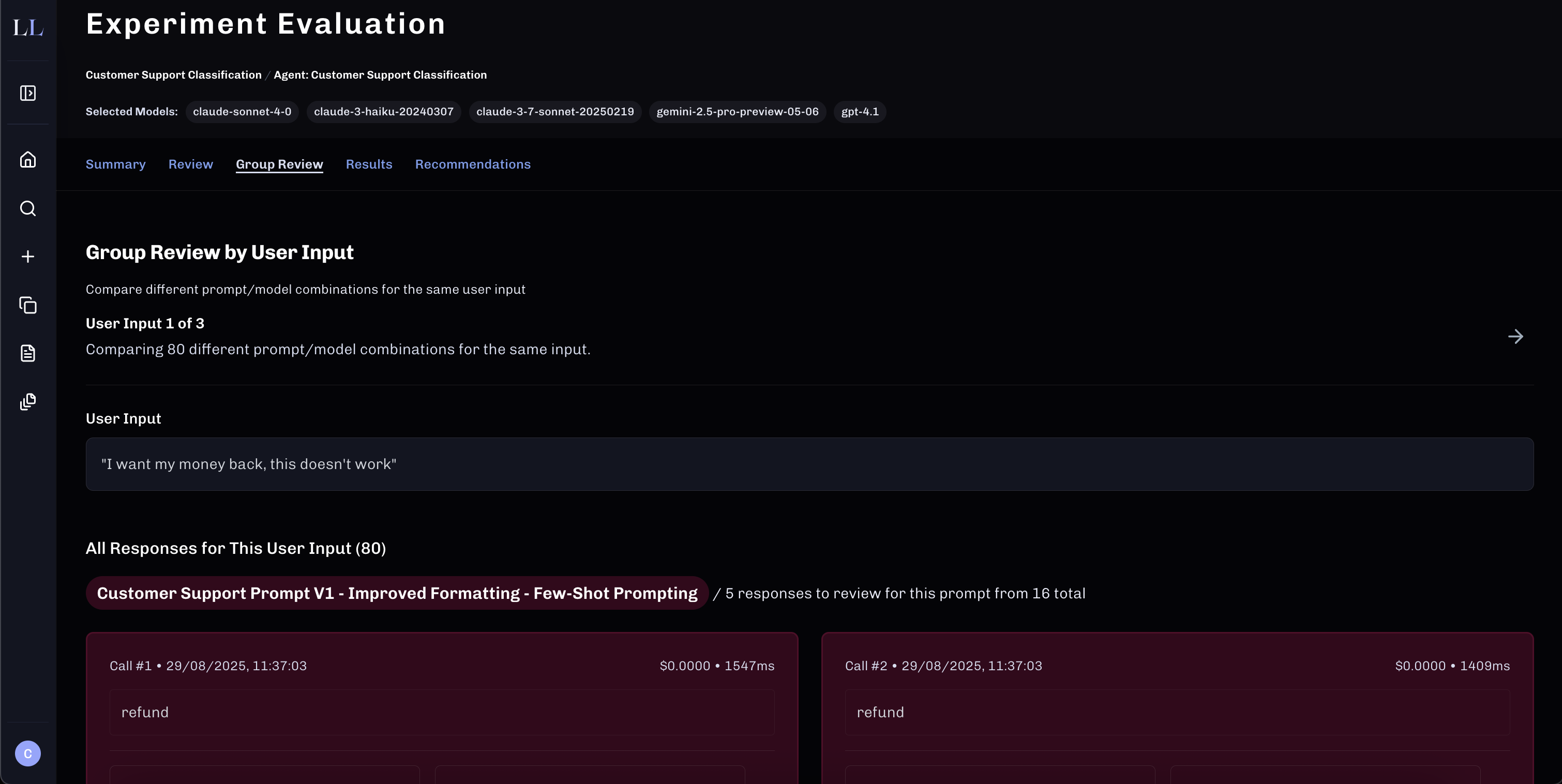
Task: Open the copy/duplicate squares icon in the sidebar
Action: [28, 305]
